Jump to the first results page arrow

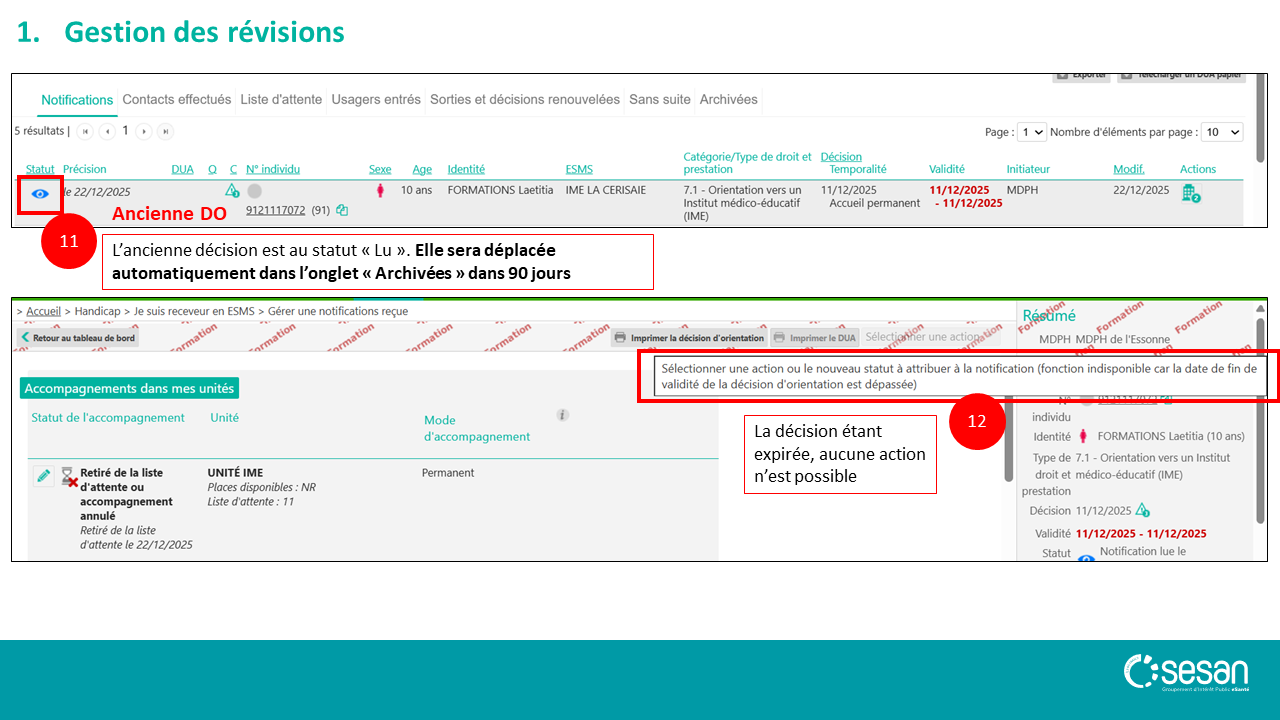coord(84,131)
